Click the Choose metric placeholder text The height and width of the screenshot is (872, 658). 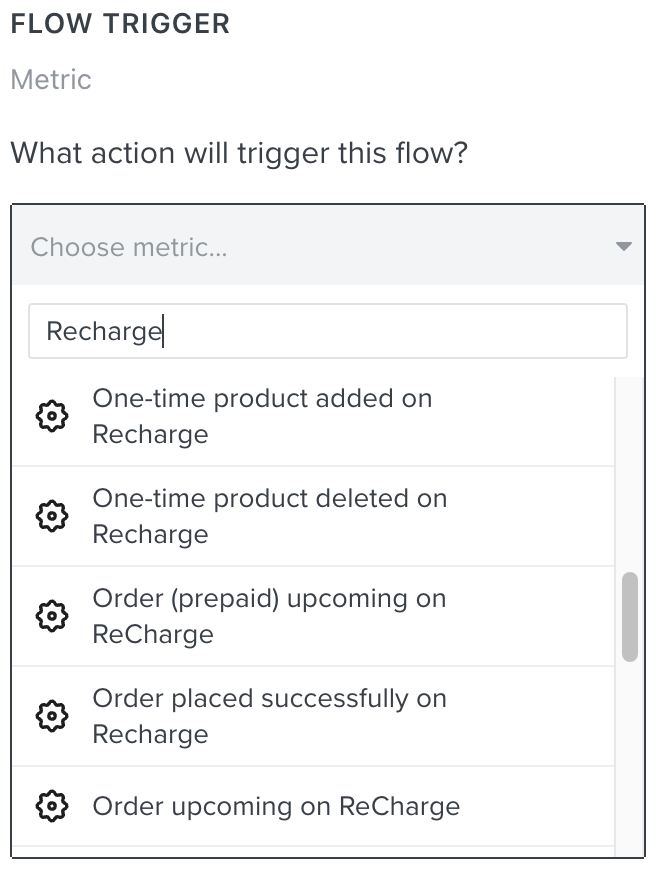(129, 247)
